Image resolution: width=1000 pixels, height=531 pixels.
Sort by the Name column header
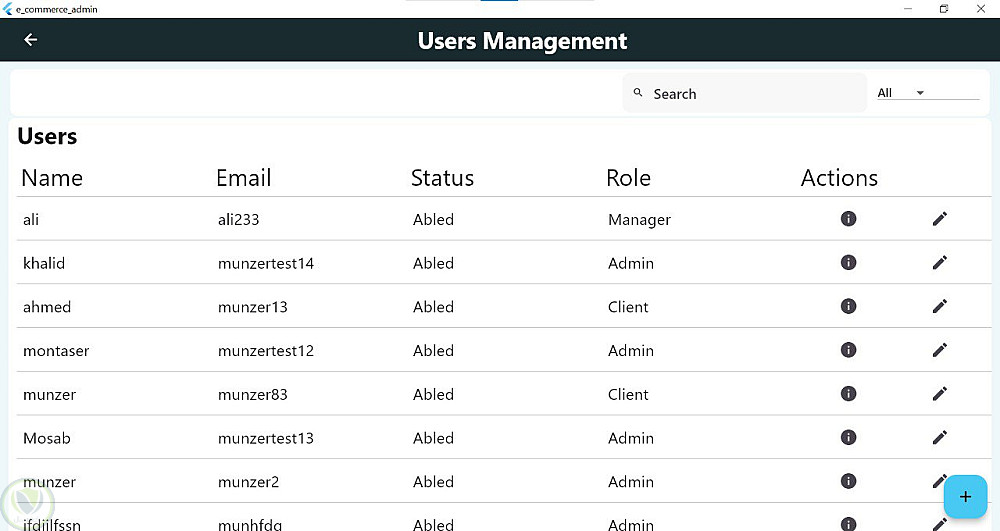click(x=52, y=178)
